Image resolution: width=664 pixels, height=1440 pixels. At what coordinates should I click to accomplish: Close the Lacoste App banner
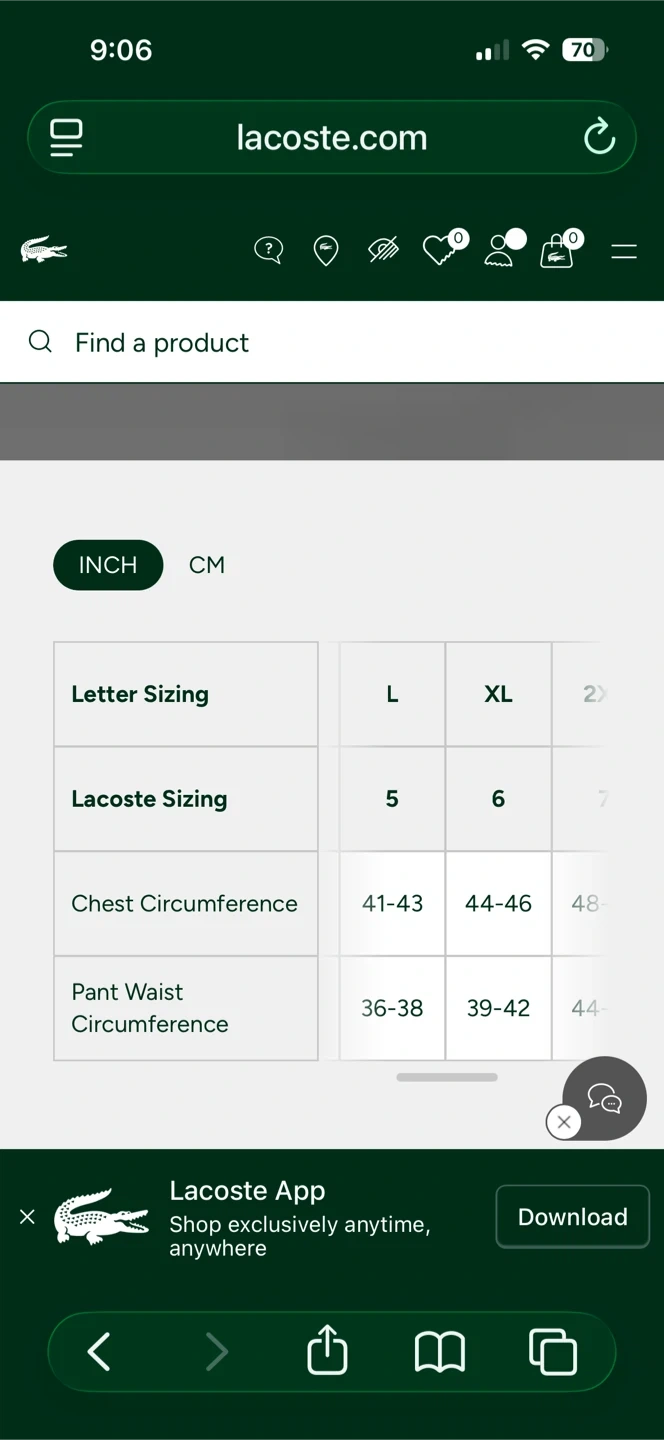[x=27, y=1217]
